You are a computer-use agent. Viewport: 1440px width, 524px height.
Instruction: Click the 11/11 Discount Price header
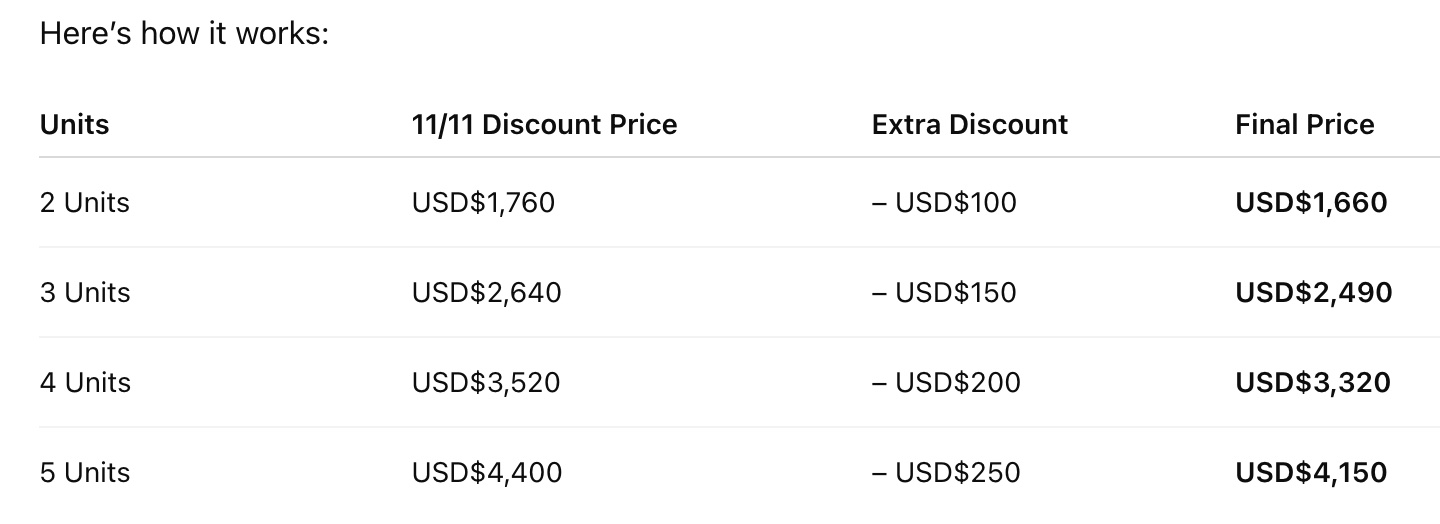click(544, 125)
